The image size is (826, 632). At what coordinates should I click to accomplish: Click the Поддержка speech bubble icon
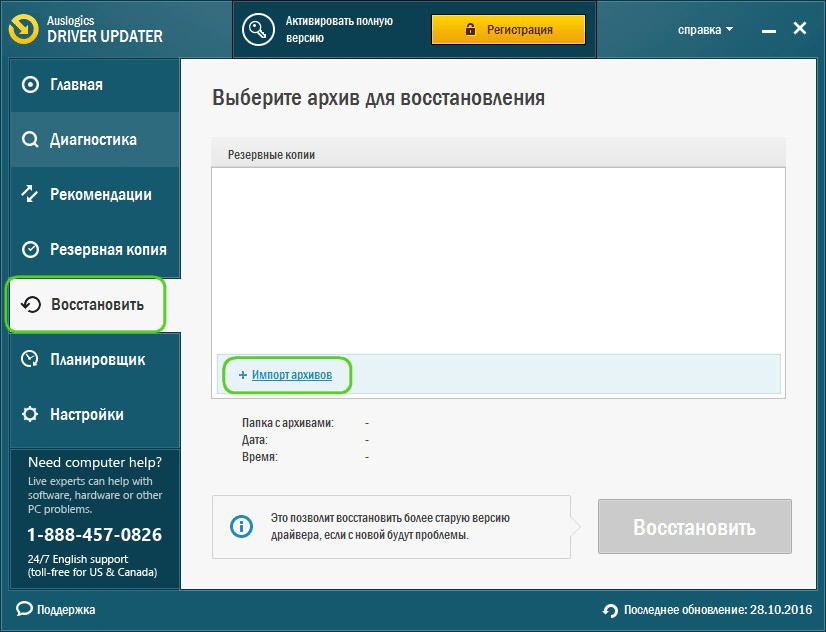tap(24, 609)
